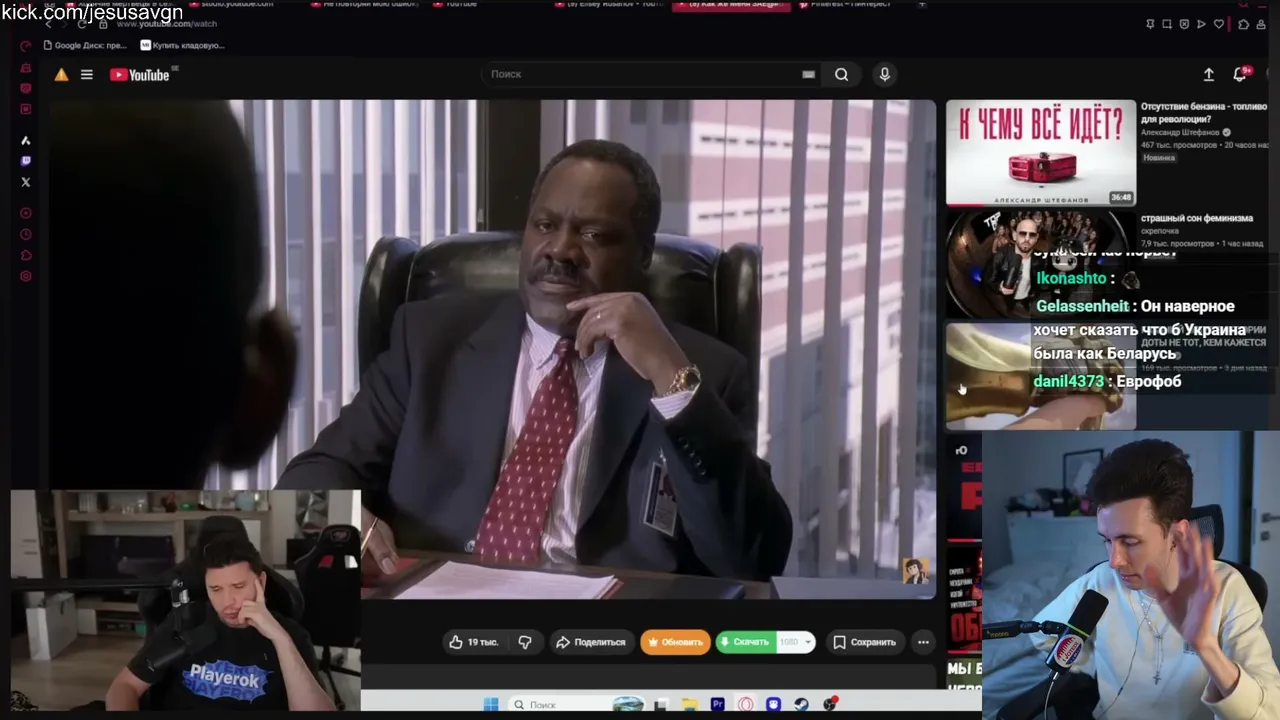The width and height of the screenshot is (1280, 720).
Task: Click the страшный сон феминизма video title
Action: pyautogui.click(x=1197, y=218)
